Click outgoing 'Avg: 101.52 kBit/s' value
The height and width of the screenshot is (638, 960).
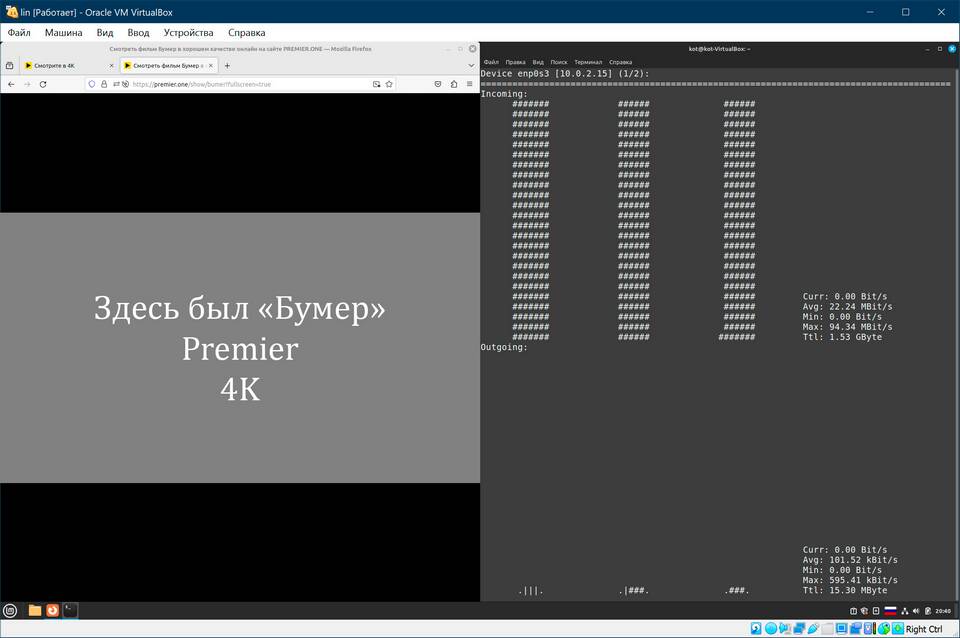[850, 560]
